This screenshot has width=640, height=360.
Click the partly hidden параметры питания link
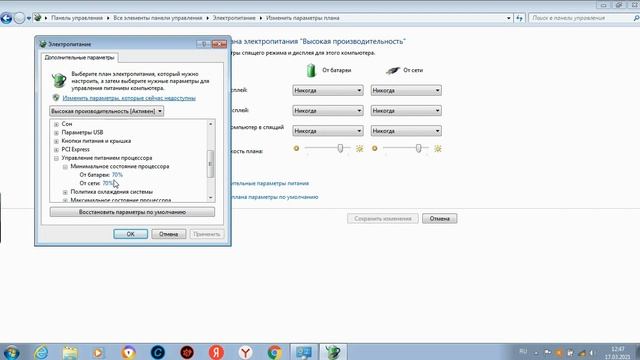[270, 183]
